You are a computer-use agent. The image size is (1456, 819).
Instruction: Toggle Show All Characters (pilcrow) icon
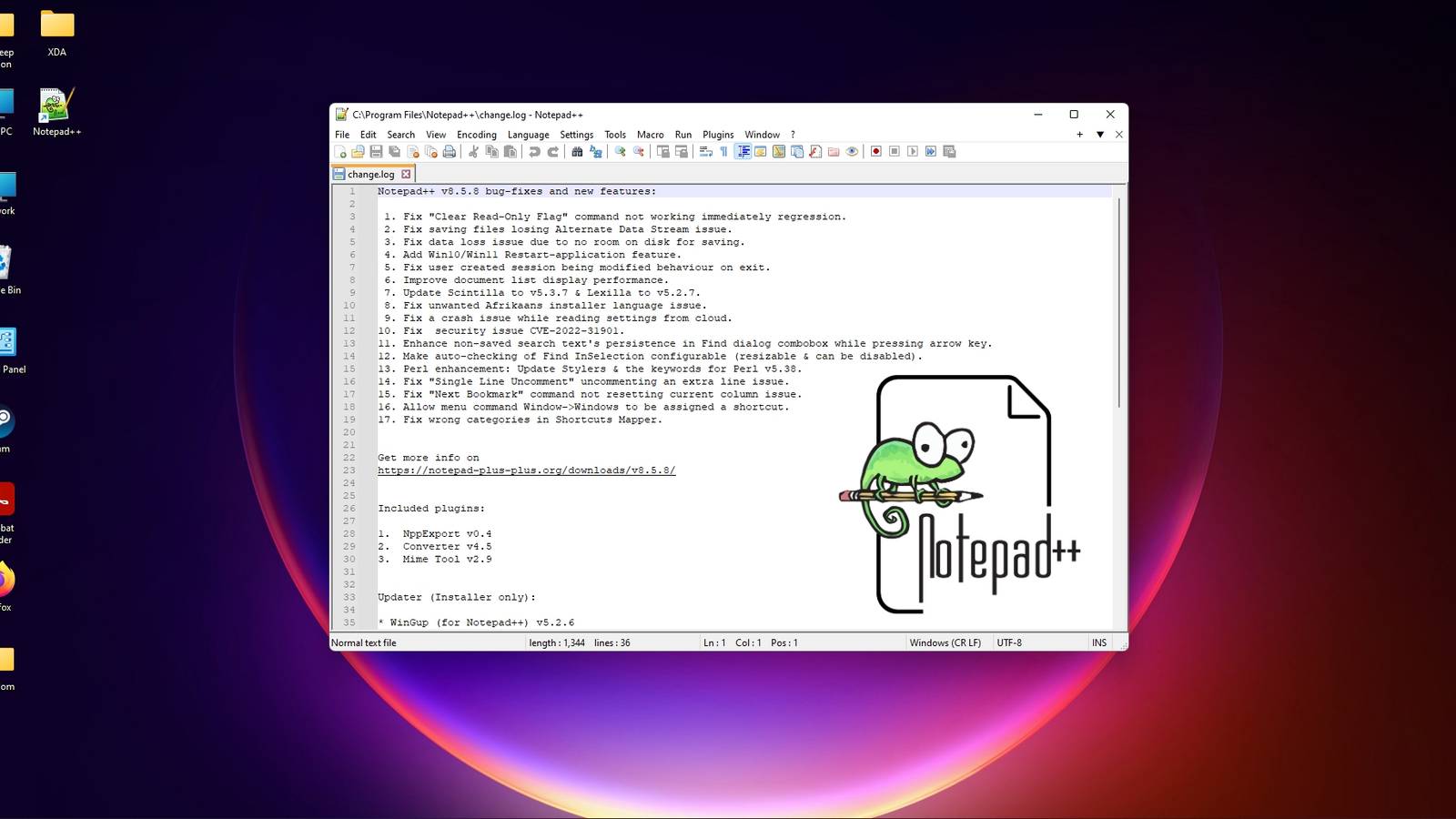tap(723, 152)
